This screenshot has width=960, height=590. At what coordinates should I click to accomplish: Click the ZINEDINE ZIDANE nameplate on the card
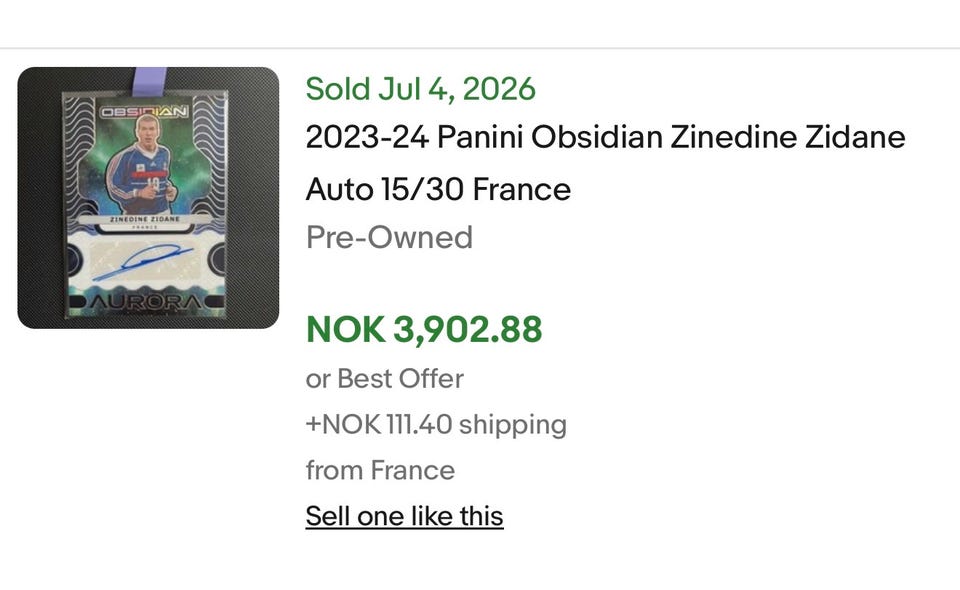[145, 219]
